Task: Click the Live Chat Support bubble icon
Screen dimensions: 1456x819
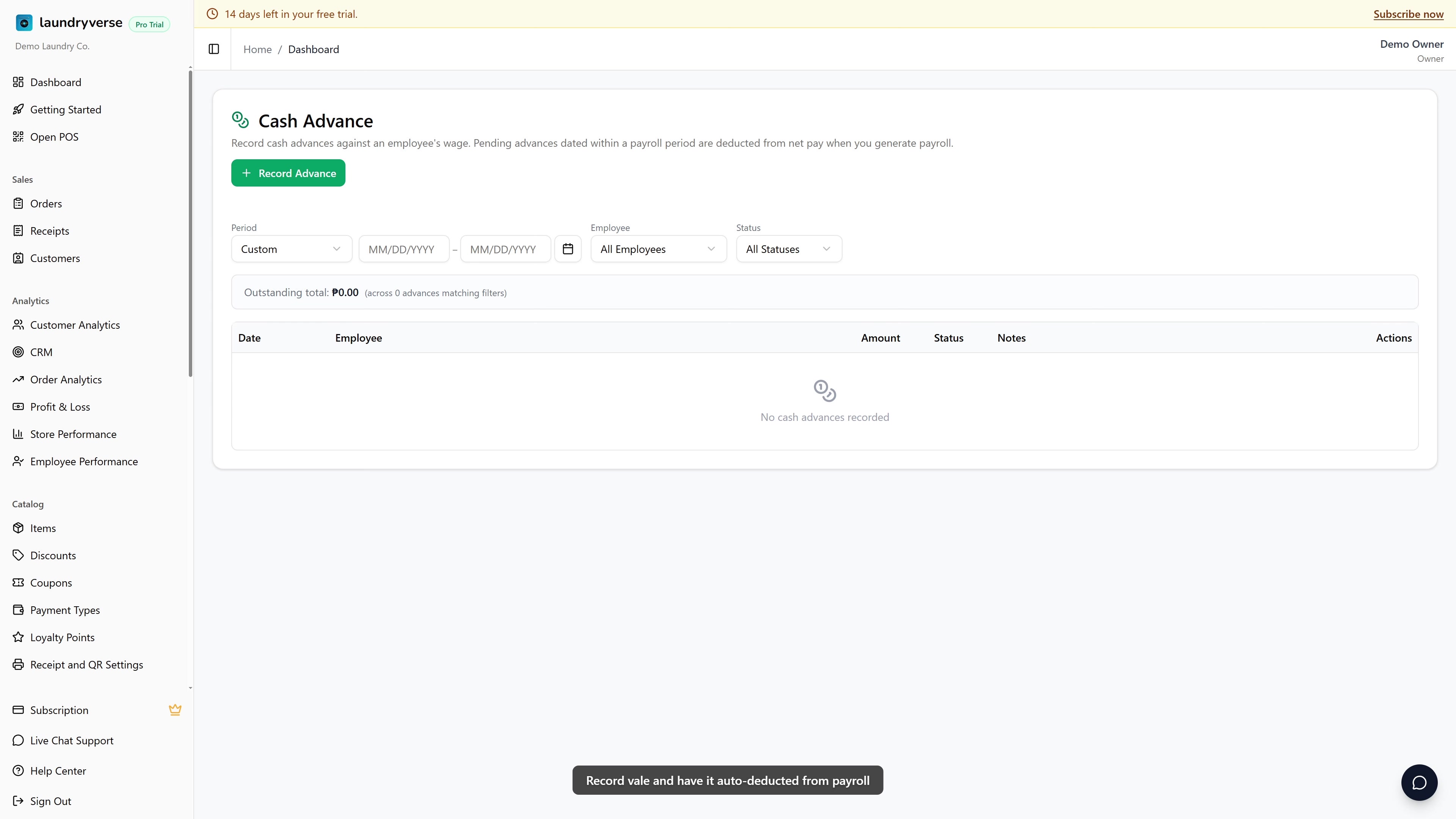Action: pyautogui.click(x=18, y=741)
